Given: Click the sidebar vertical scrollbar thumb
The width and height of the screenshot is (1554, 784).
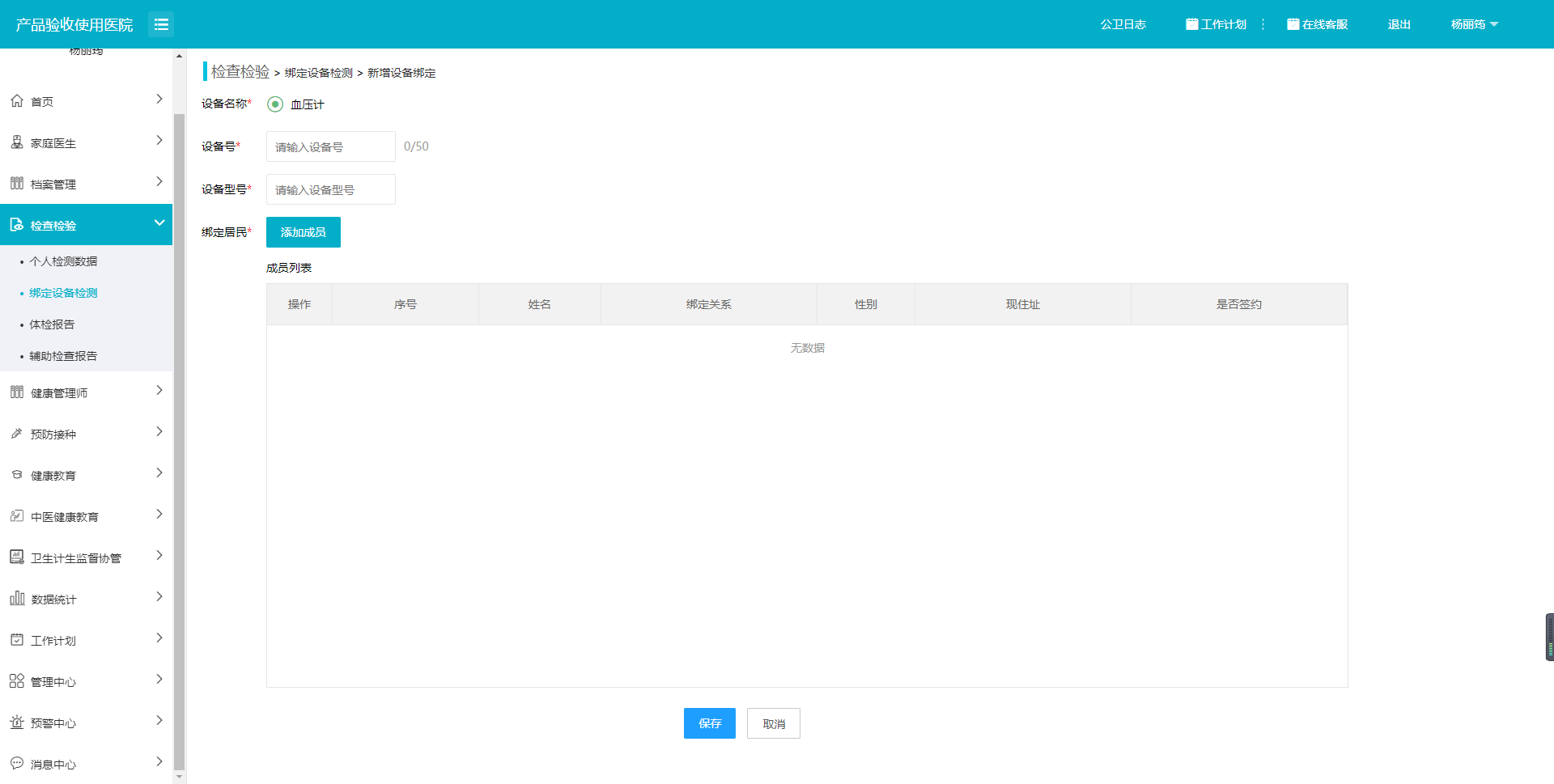Looking at the screenshot, I should point(180,441).
